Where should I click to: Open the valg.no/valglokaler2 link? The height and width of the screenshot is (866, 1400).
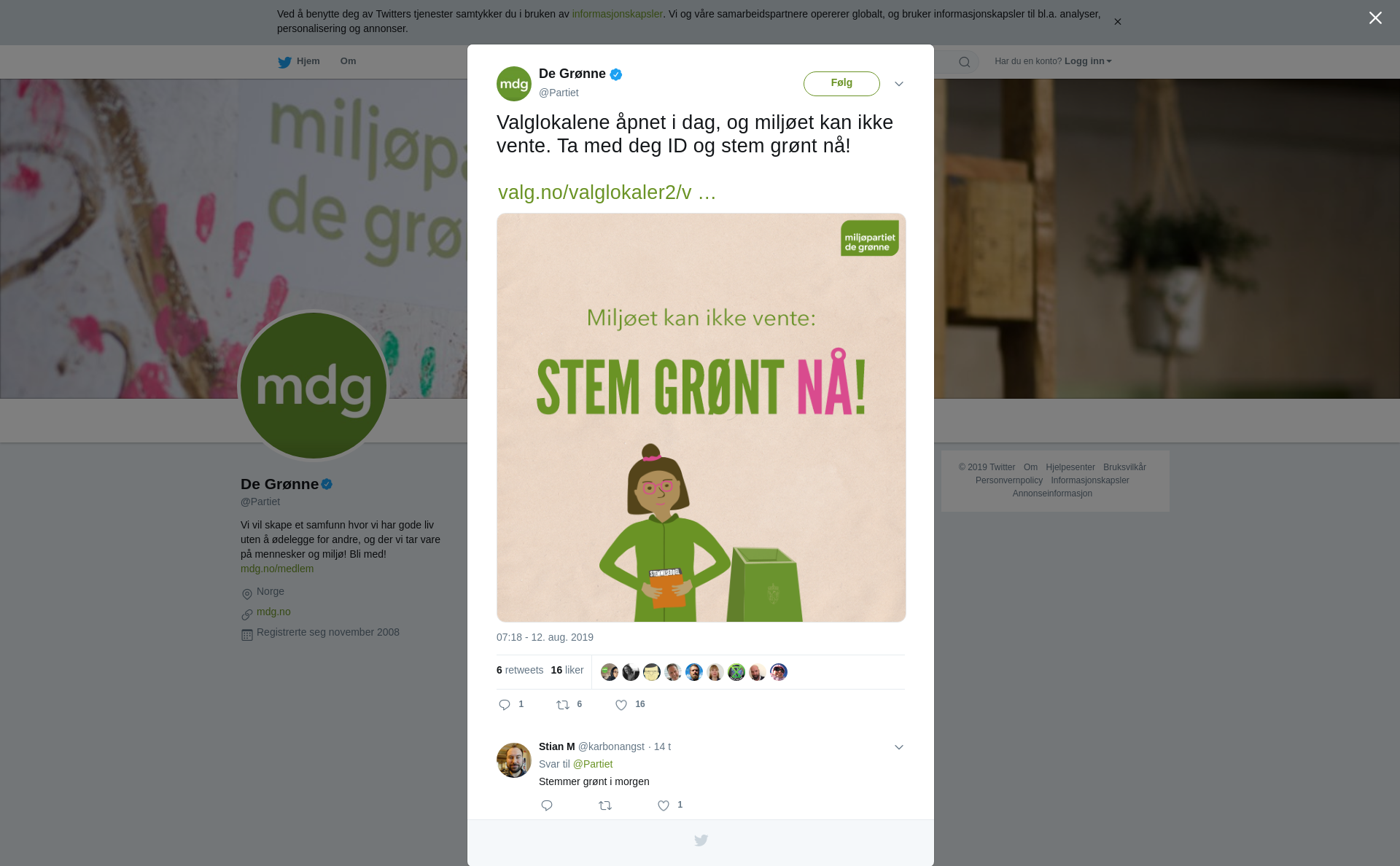click(x=607, y=192)
